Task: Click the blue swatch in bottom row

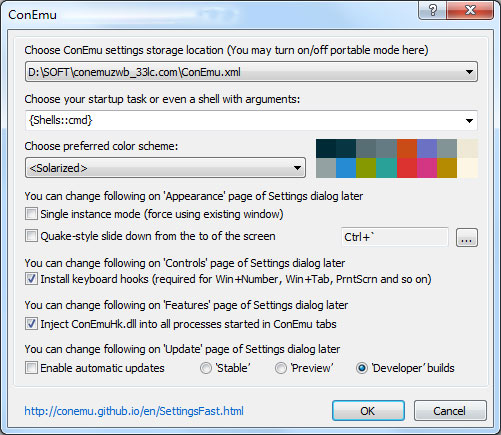Action: (x=346, y=168)
